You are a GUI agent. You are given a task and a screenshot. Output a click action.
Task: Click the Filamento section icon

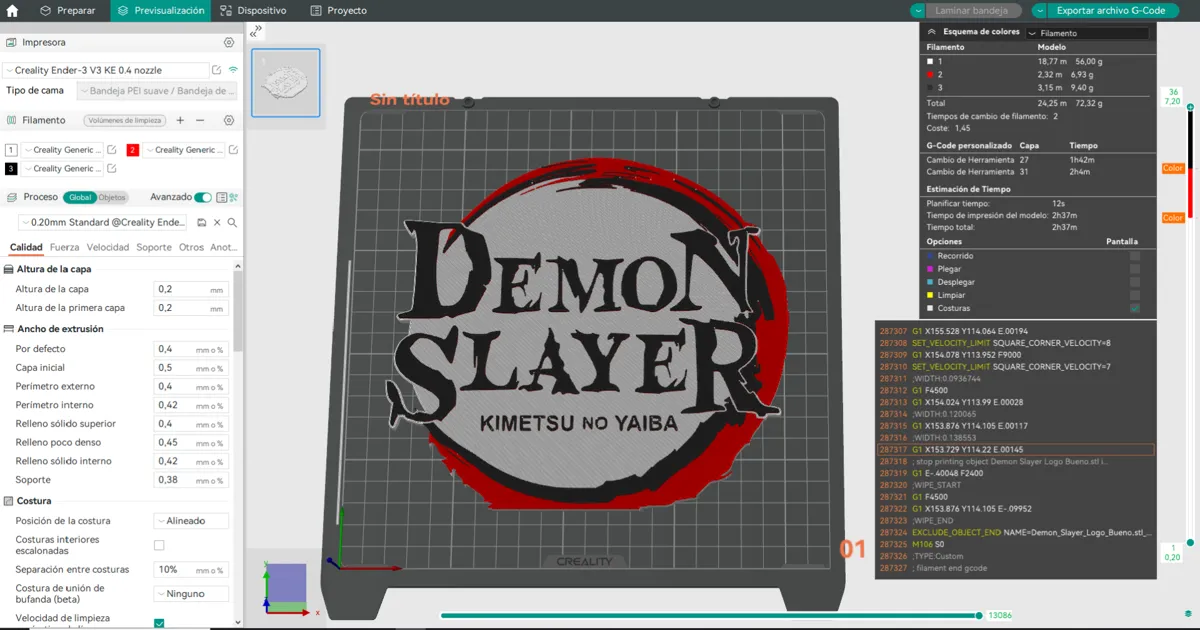(10, 120)
